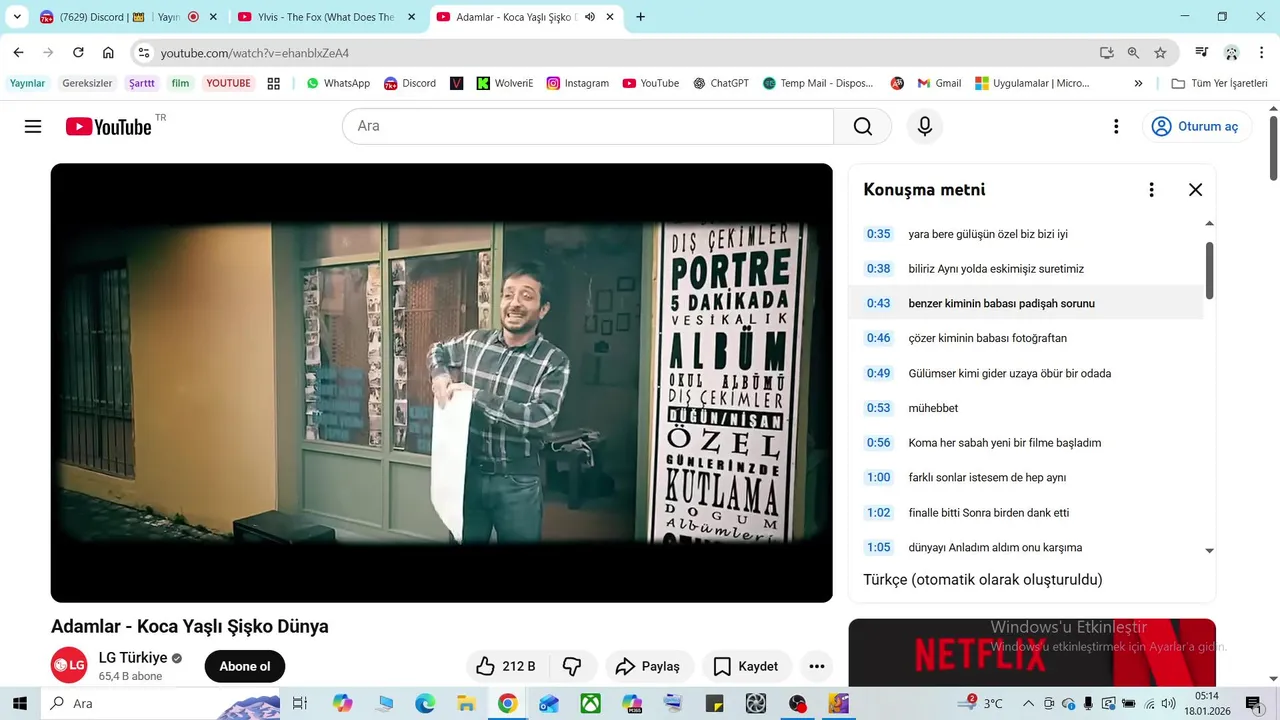Open media controls icon in Chrome toolbar
Screen dimensions: 1280x720
(x=1202, y=53)
